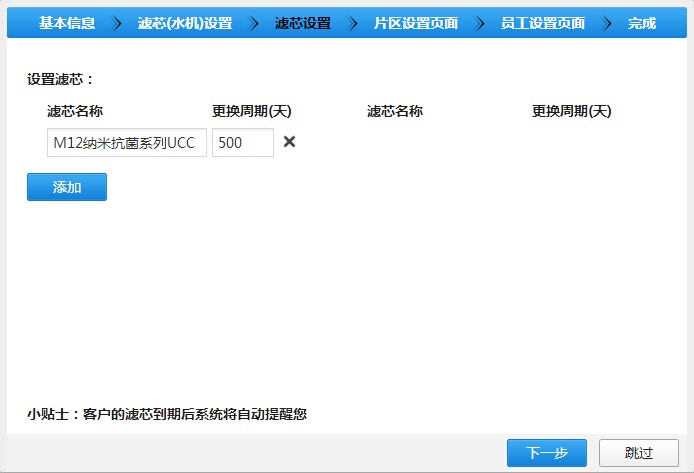
Task: Focus the filter name field with M12纳米抗菌系列UCC
Action: click(127, 143)
